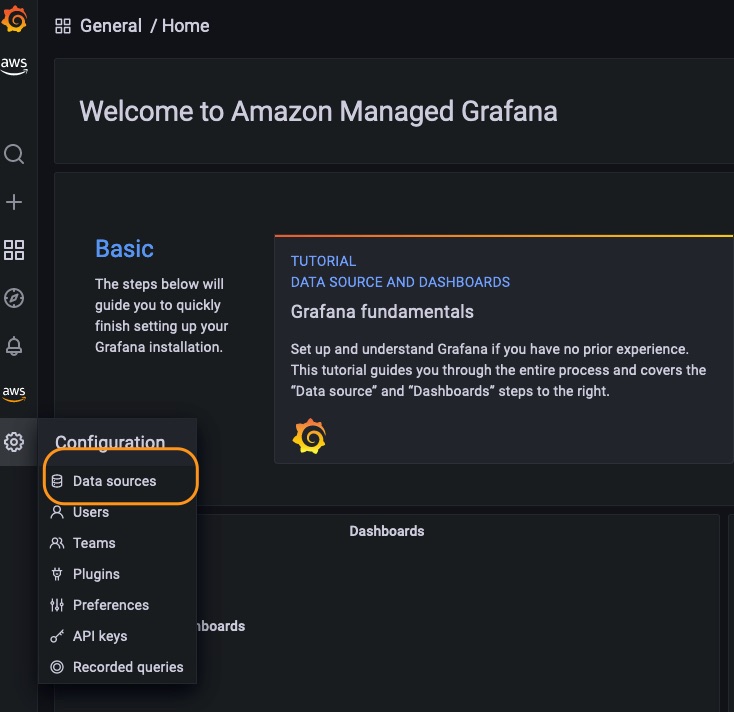Click the Preferences sliders icon
The image size is (734, 712).
[57, 605]
